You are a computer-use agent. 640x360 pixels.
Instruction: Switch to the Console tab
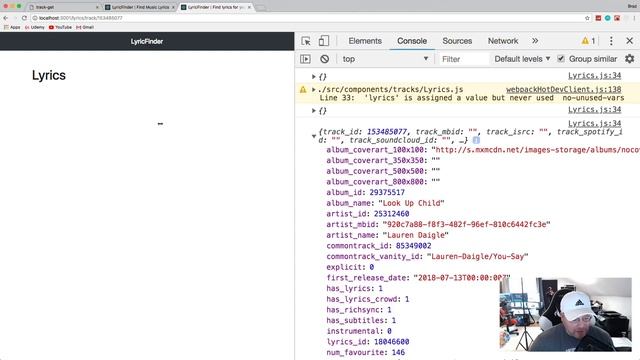(x=412, y=41)
